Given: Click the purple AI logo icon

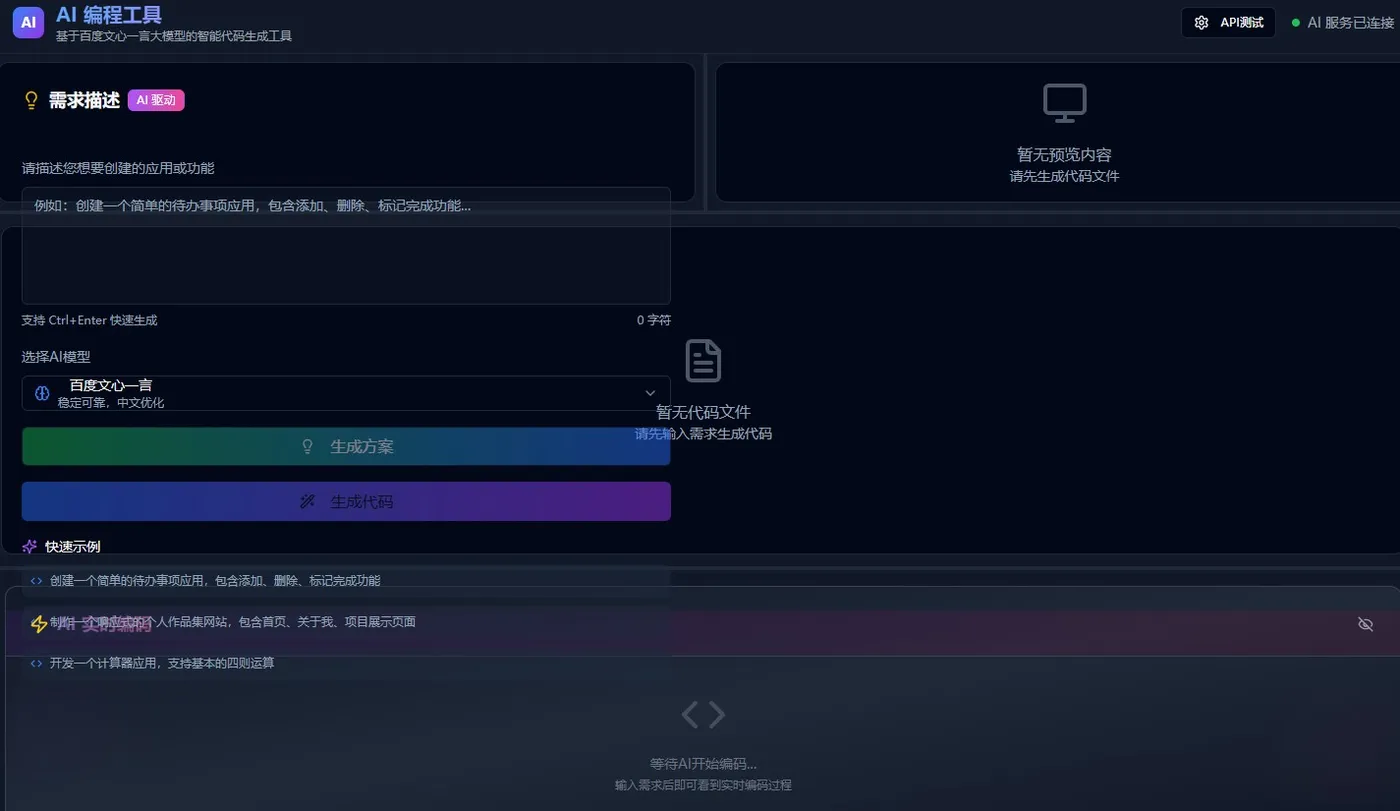Looking at the screenshot, I should [x=29, y=22].
